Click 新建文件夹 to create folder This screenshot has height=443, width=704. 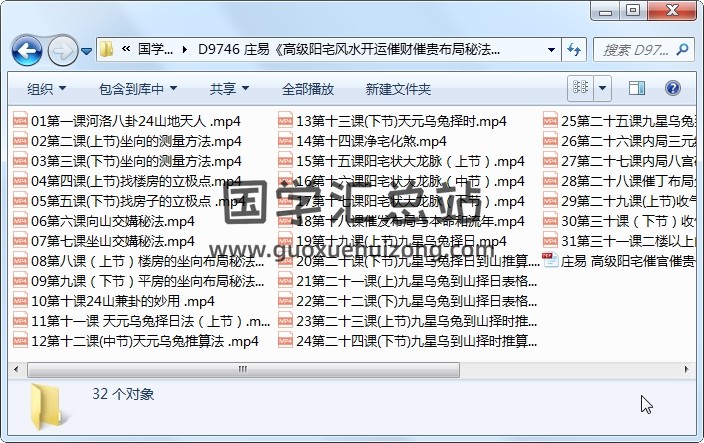[398, 89]
